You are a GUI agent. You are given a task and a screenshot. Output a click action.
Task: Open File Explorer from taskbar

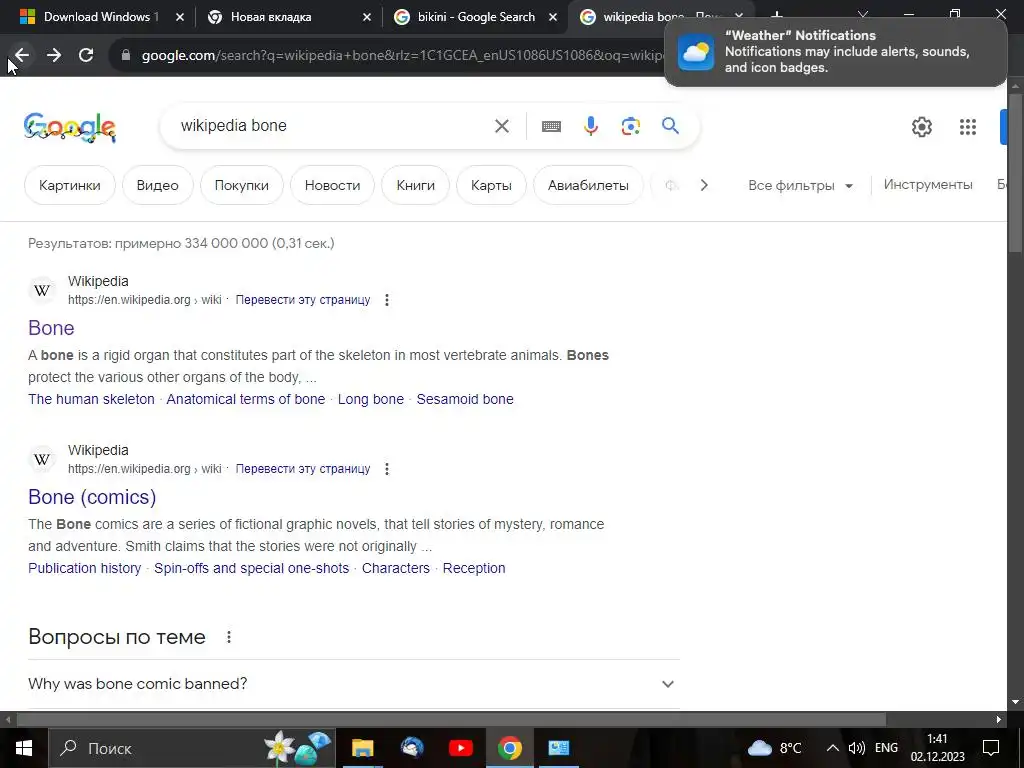362,748
